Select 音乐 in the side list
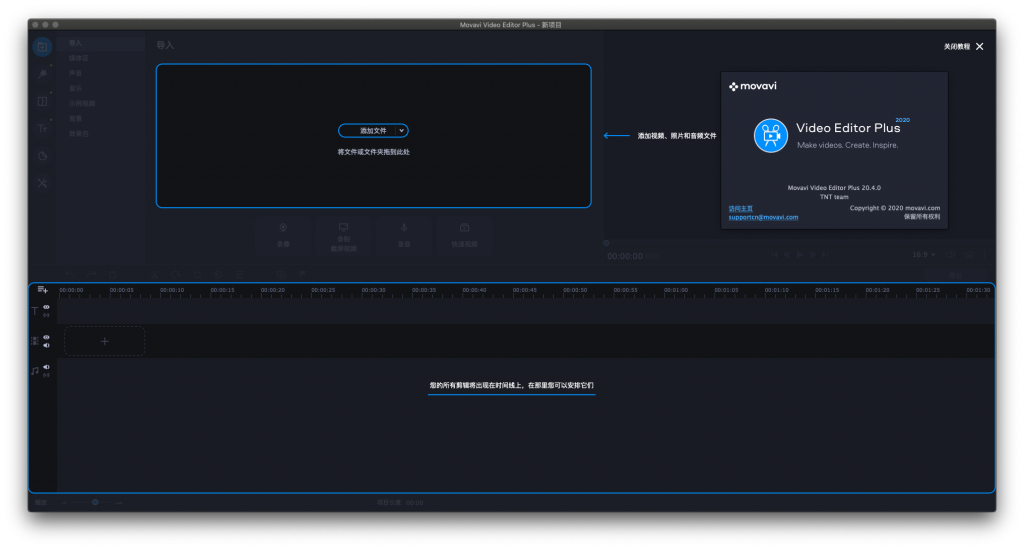1024x549 pixels. [x=76, y=88]
